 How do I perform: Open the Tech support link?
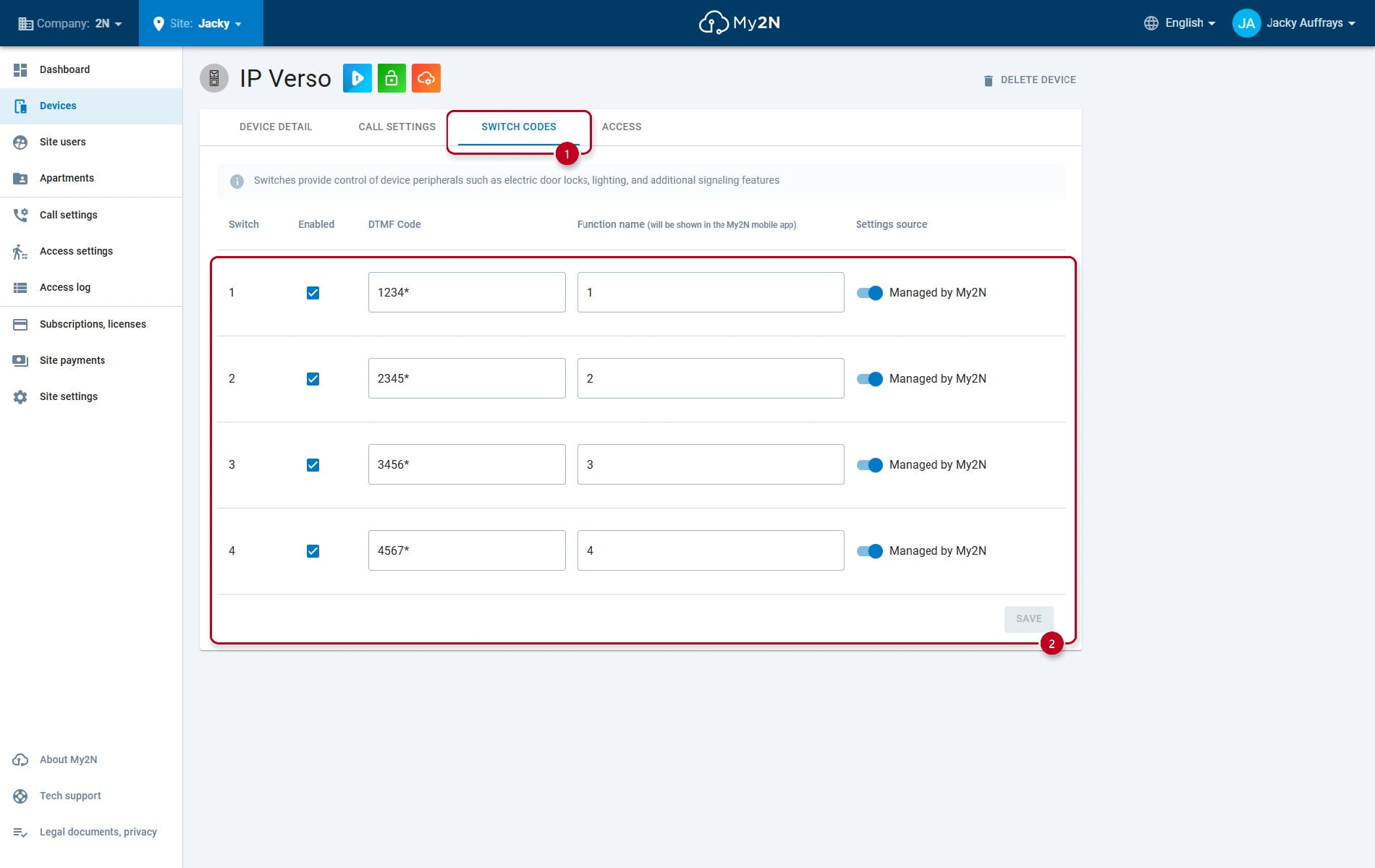point(91,796)
